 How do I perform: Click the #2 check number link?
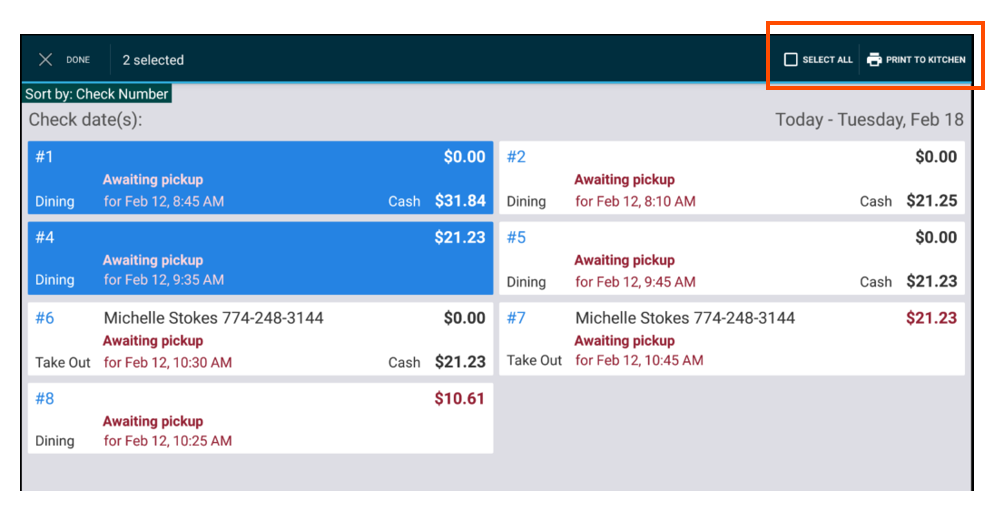[x=516, y=157]
